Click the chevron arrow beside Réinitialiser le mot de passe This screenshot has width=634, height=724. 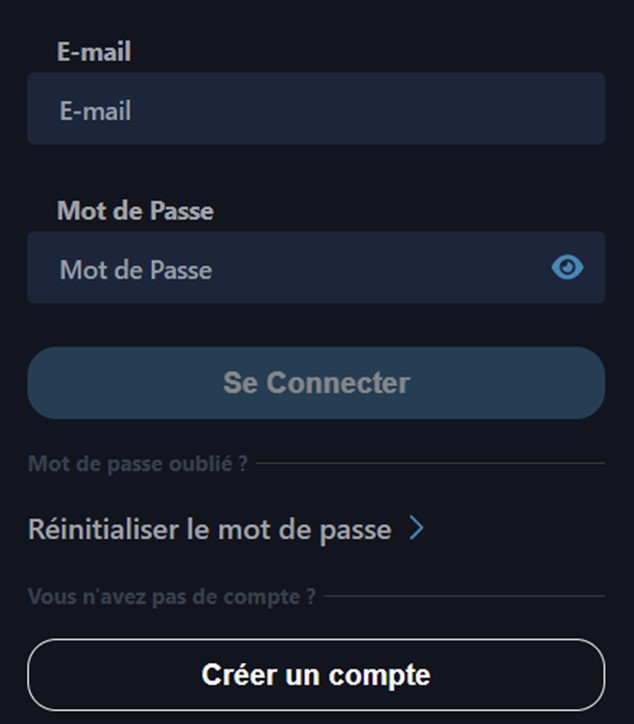point(417,528)
